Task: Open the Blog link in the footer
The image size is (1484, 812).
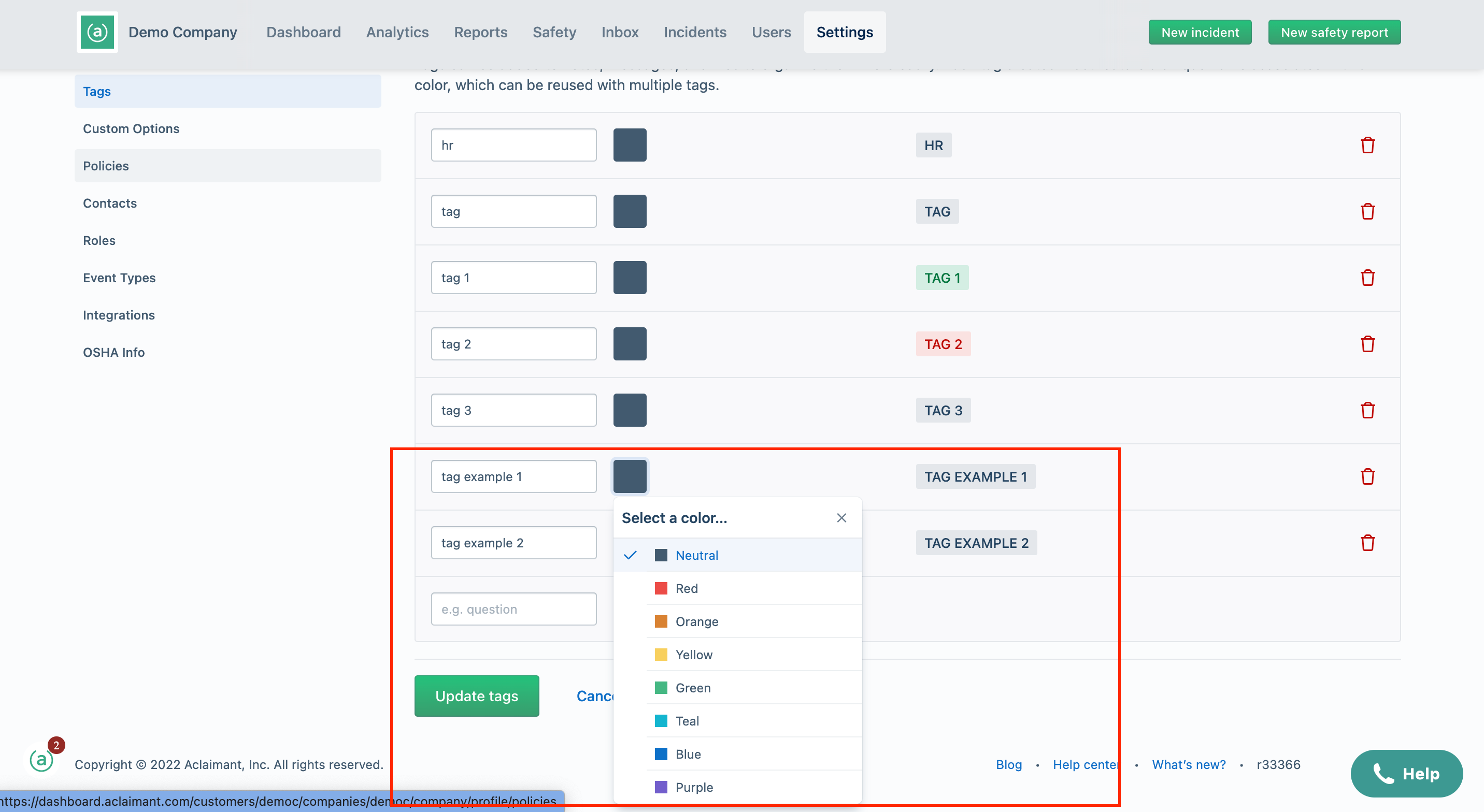Action: coord(1009,764)
